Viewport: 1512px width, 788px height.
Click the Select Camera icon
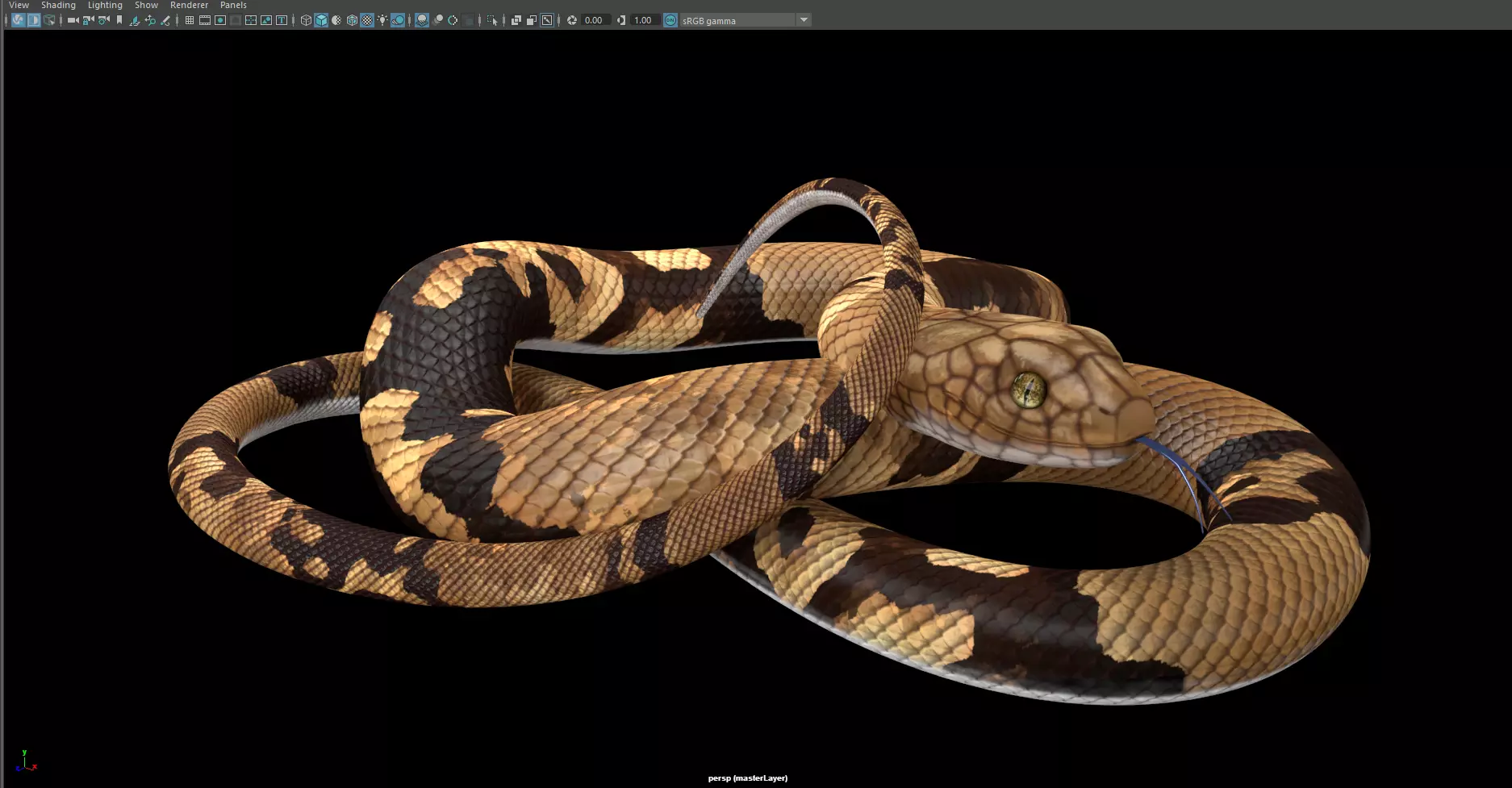click(73, 20)
